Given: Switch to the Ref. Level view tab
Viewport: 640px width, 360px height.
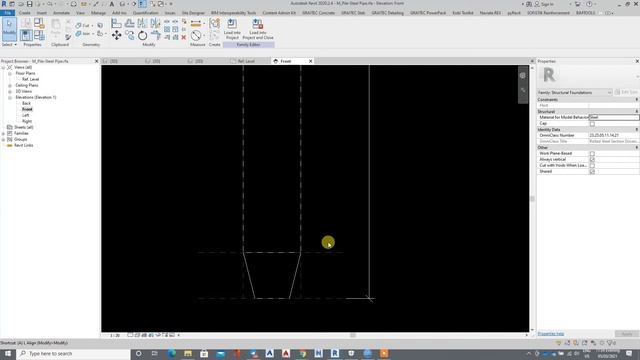Looking at the screenshot, I should pyautogui.click(x=246, y=61).
